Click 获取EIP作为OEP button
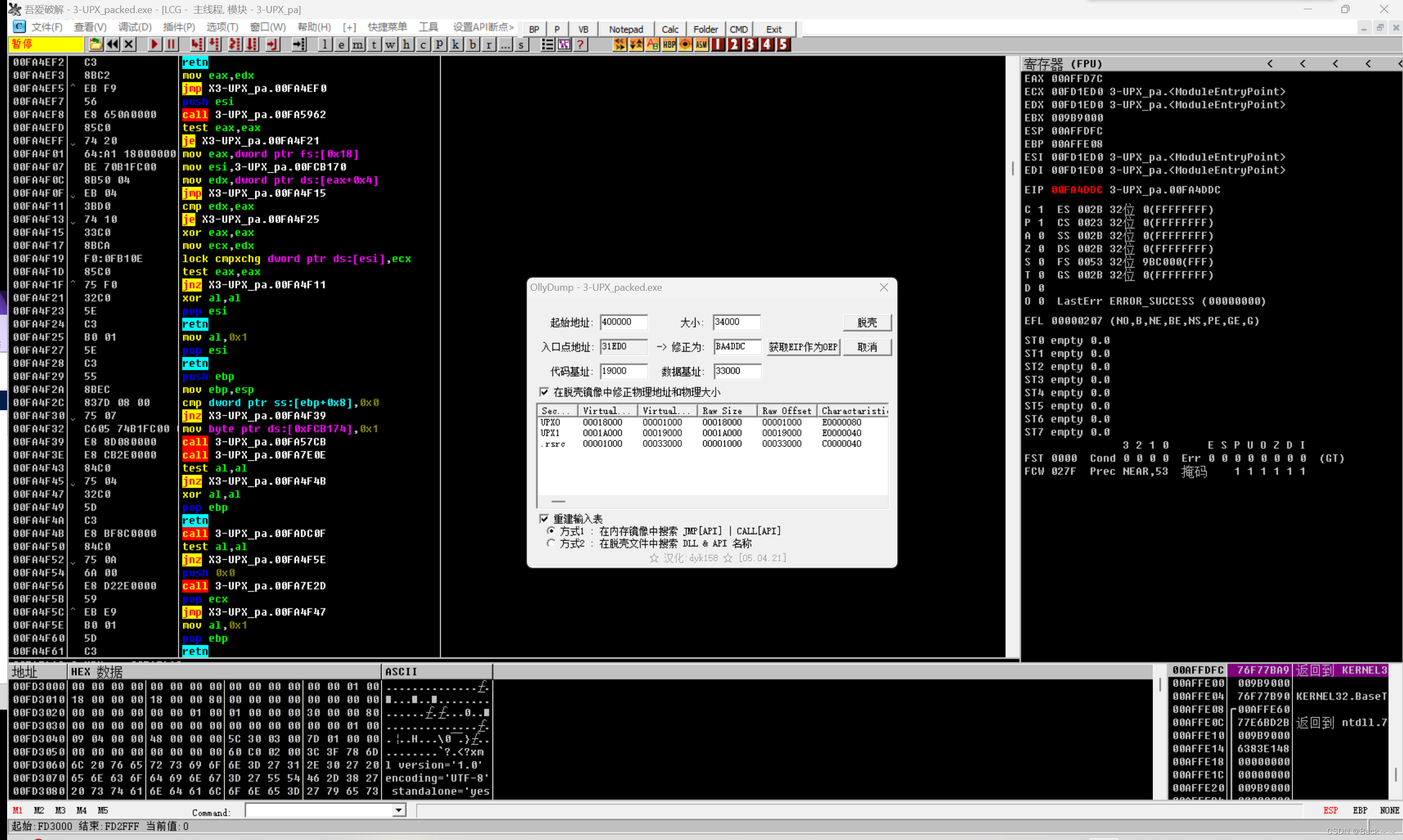Screen dimensions: 1403x840 (x=802, y=346)
